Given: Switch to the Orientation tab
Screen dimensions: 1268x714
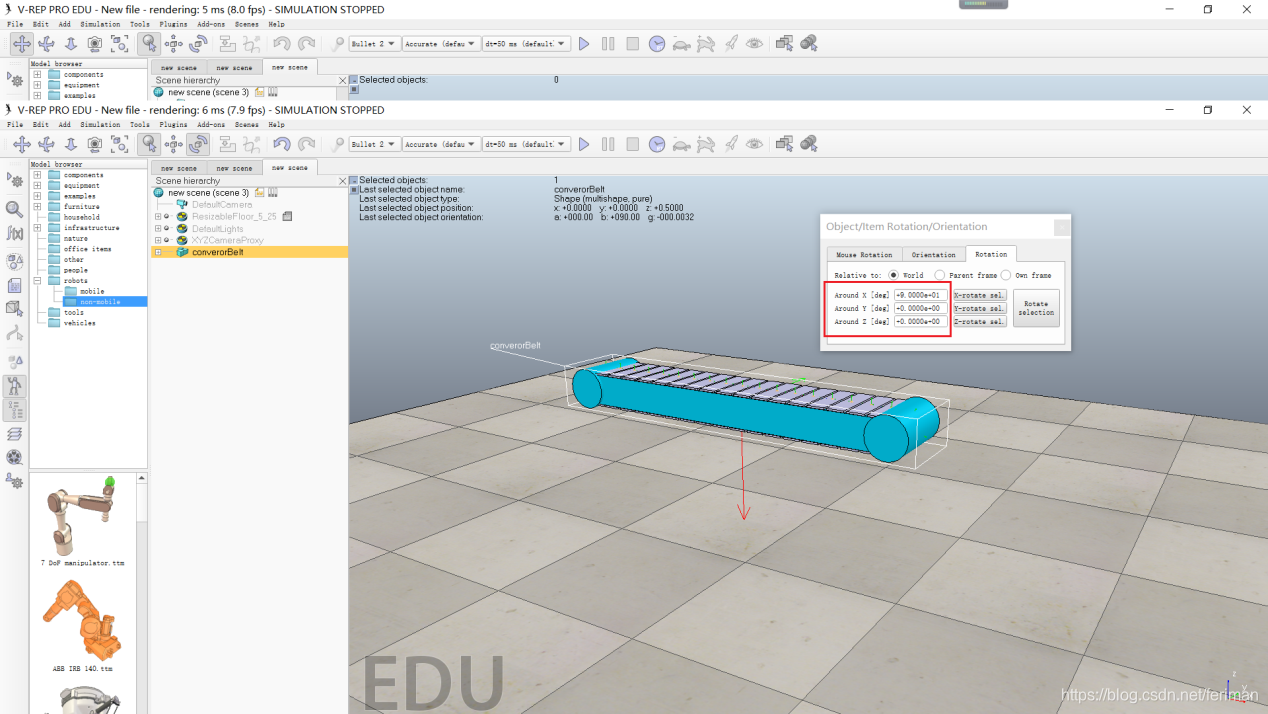Looking at the screenshot, I should (933, 254).
